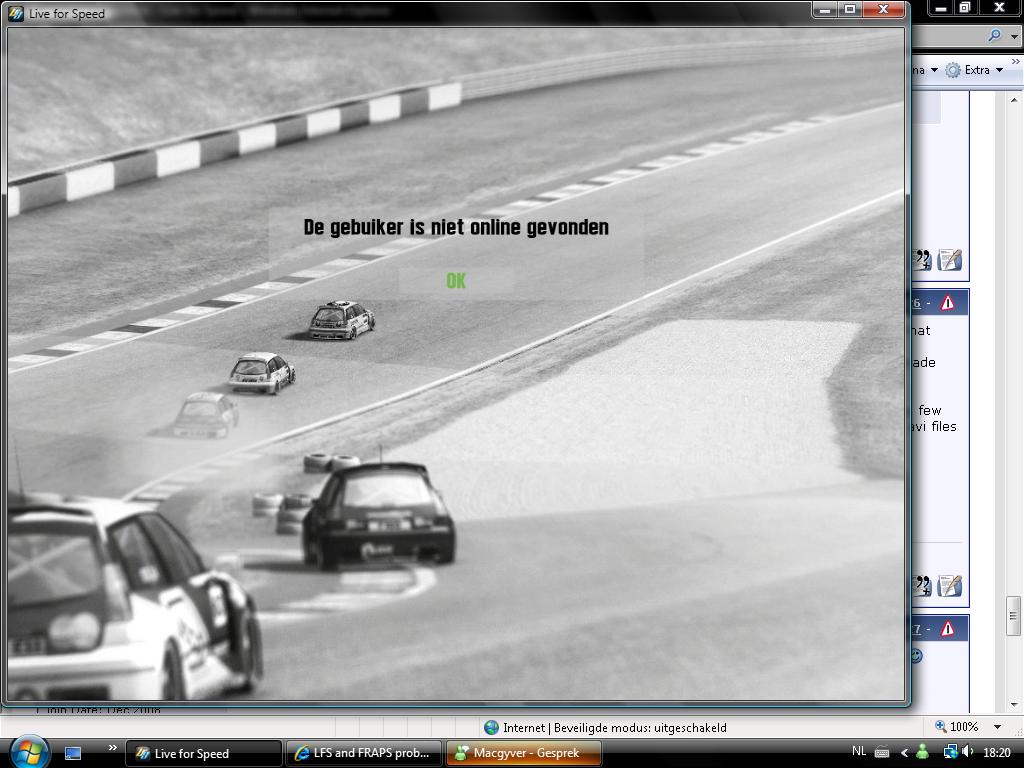Click the smiley emoticon in the forum post
Viewport: 1024px width, 768px height.
click(917, 655)
